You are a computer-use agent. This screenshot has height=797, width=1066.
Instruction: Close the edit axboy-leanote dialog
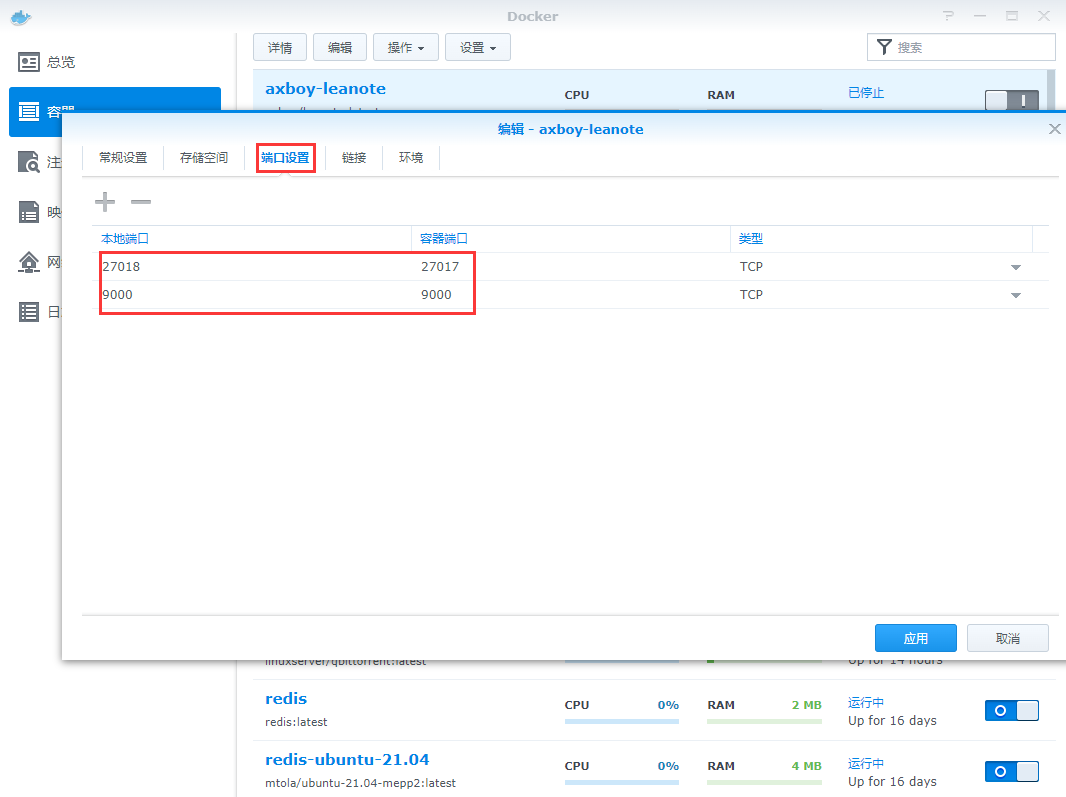pyautogui.click(x=1054, y=129)
